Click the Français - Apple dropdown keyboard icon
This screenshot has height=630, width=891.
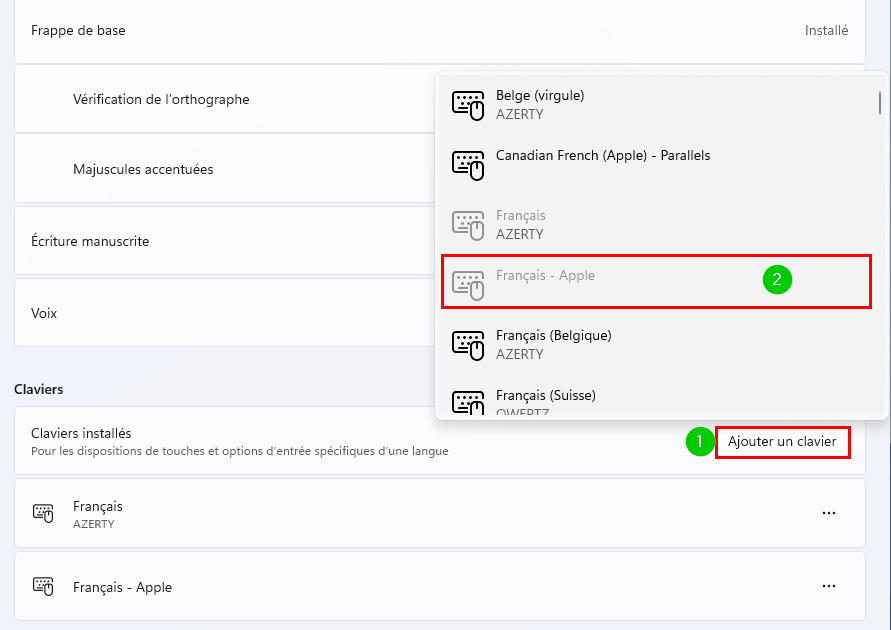tap(468, 285)
